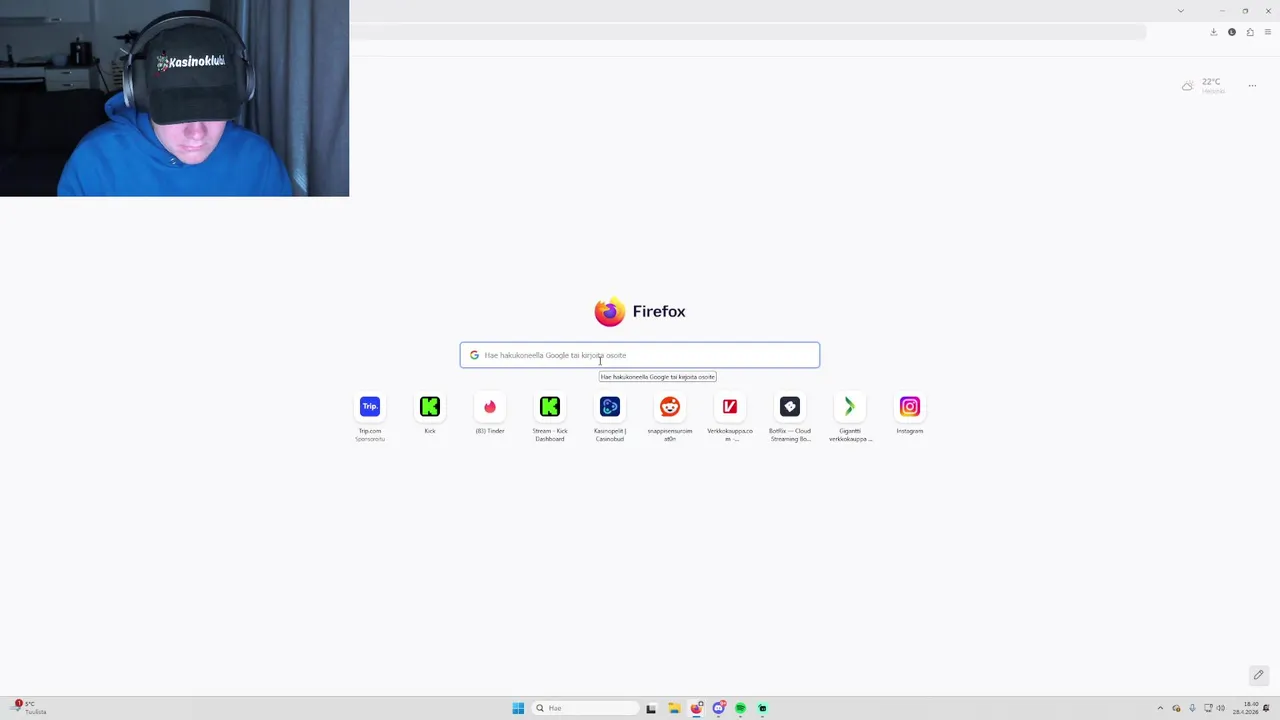Open the Gigantti verkkokauppa shortcut
This screenshot has height=720, width=1280.
(x=850, y=407)
